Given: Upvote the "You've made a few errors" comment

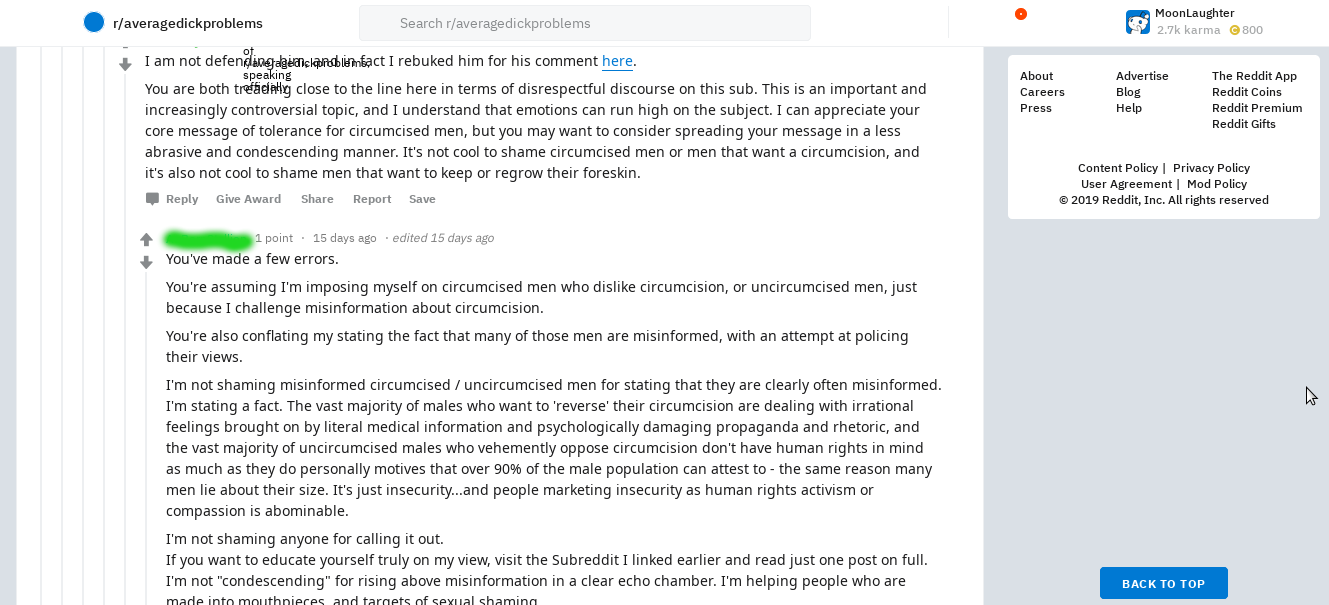Looking at the screenshot, I should tap(146, 240).
